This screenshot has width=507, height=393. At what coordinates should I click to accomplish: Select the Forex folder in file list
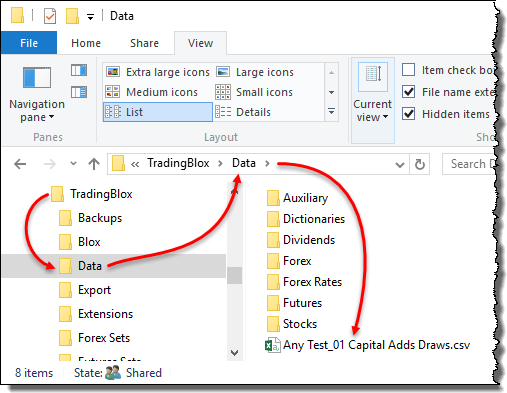289,261
